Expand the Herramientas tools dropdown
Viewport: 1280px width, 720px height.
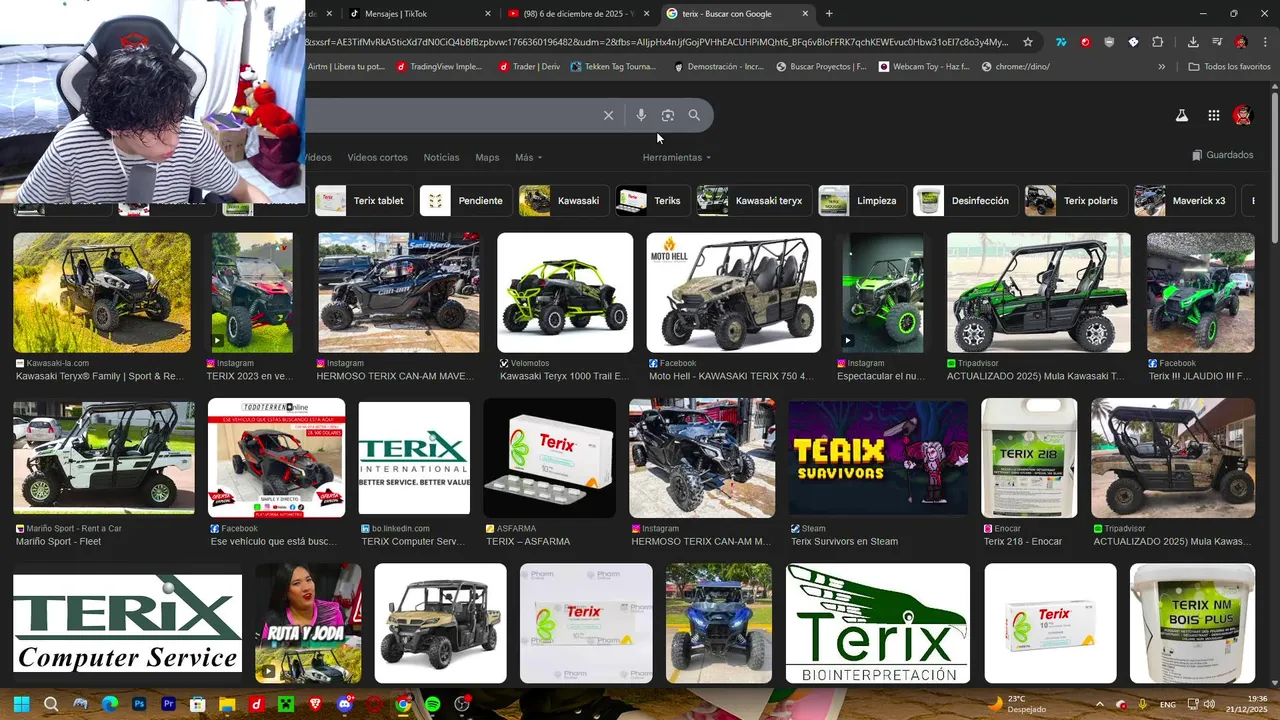(677, 158)
